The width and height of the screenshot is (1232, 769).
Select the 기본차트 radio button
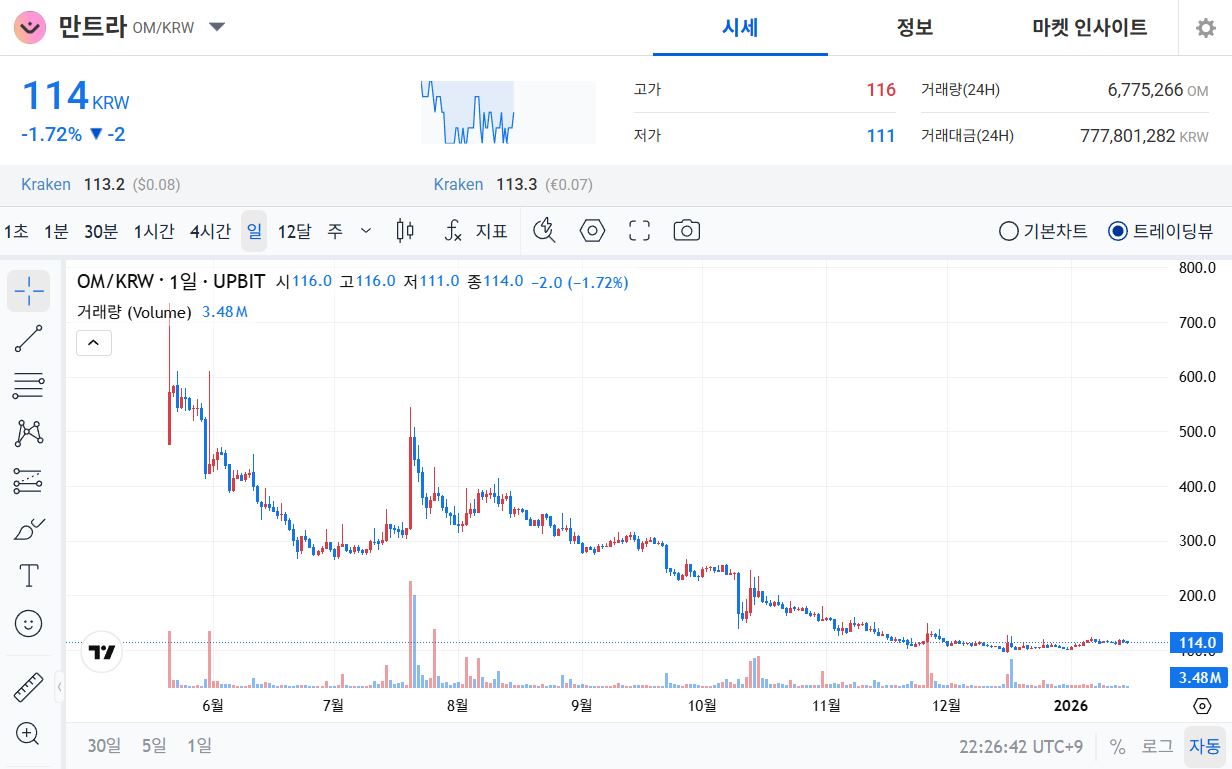pyautogui.click(x=1007, y=231)
